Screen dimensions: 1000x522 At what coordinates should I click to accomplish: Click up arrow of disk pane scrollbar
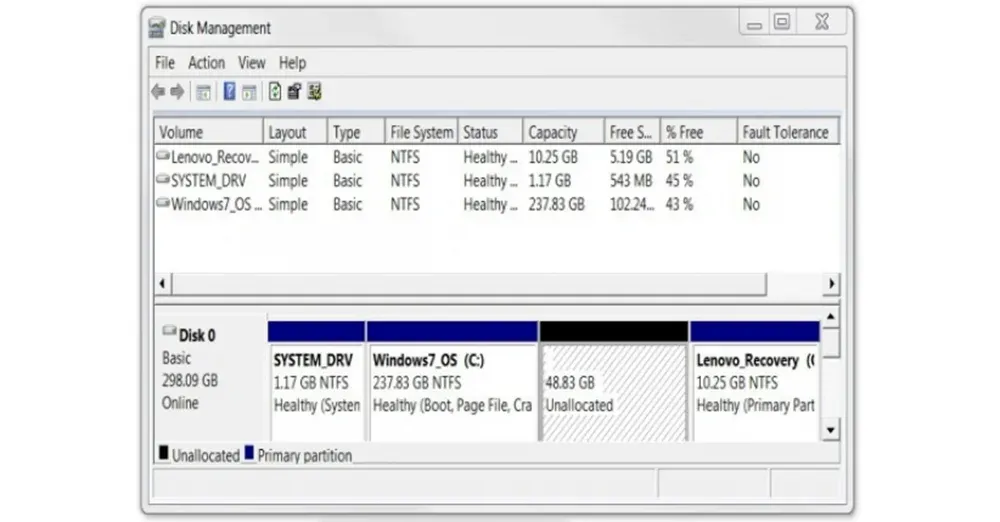pos(830,317)
